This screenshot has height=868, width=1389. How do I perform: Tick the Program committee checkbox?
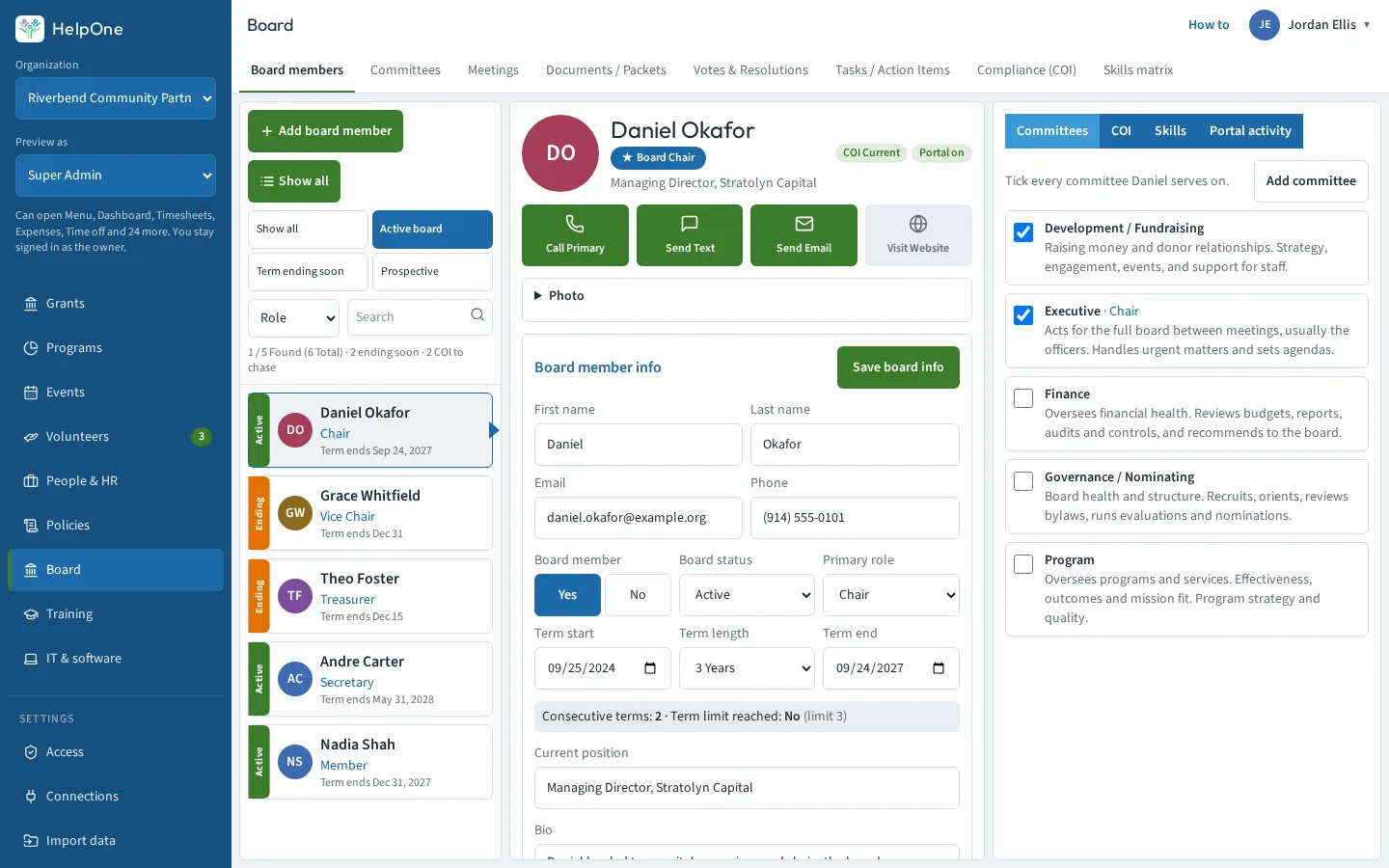[x=1023, y=564]
